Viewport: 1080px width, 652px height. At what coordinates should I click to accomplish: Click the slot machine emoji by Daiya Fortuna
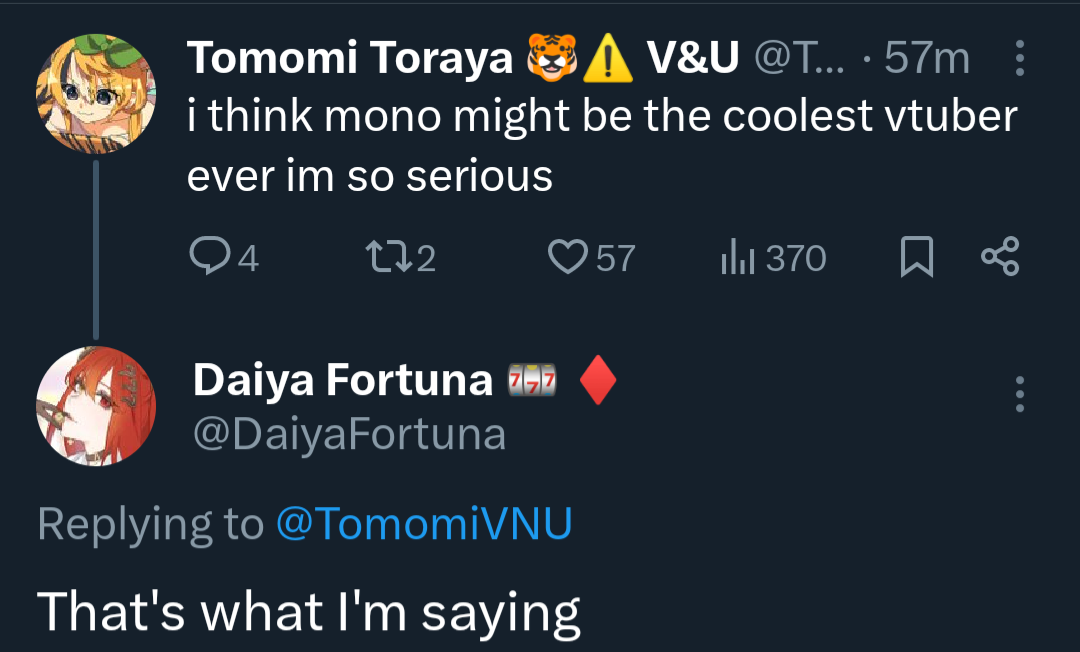click(531, 381)
